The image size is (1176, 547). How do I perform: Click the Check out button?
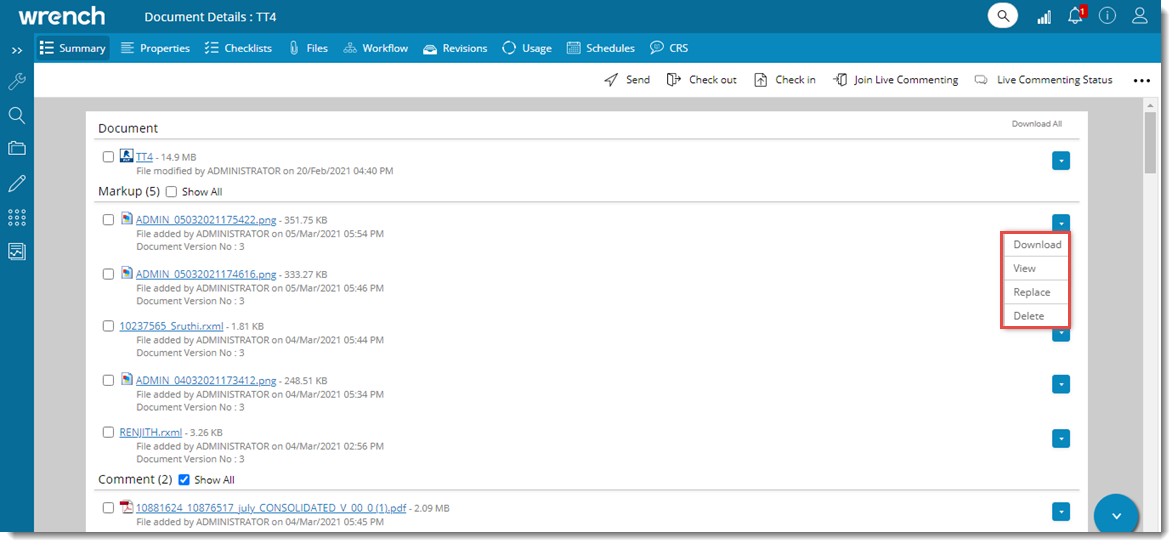click(702, 80)
